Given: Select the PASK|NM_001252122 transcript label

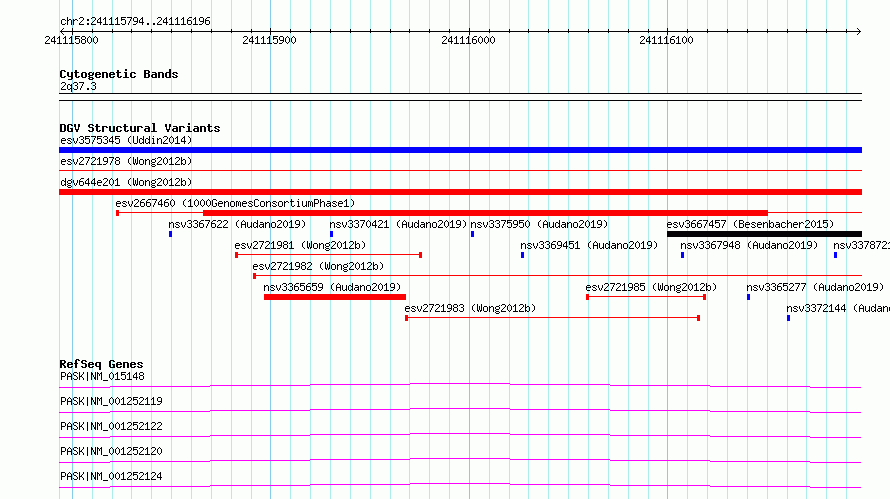Looking at the screenshot, I should click(111, 426).
